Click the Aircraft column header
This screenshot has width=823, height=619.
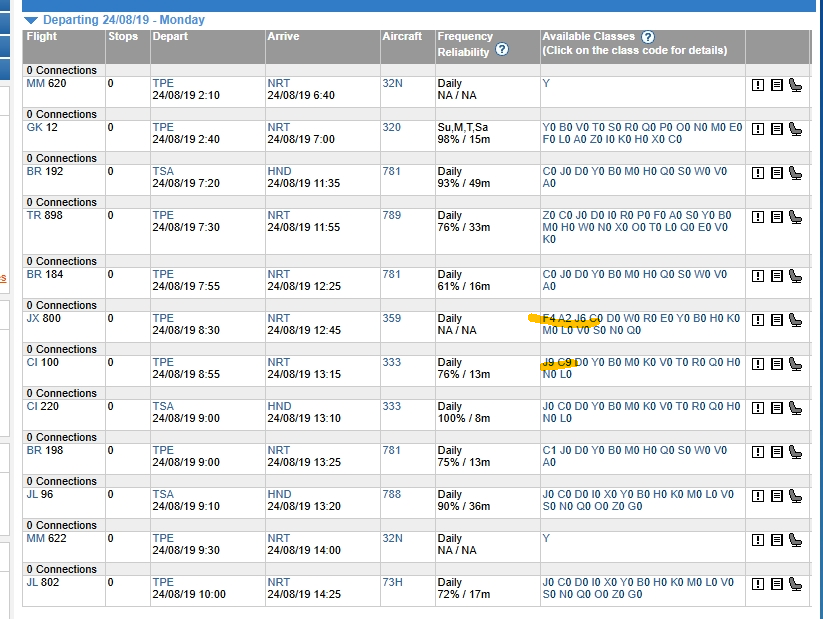(402, 36)
